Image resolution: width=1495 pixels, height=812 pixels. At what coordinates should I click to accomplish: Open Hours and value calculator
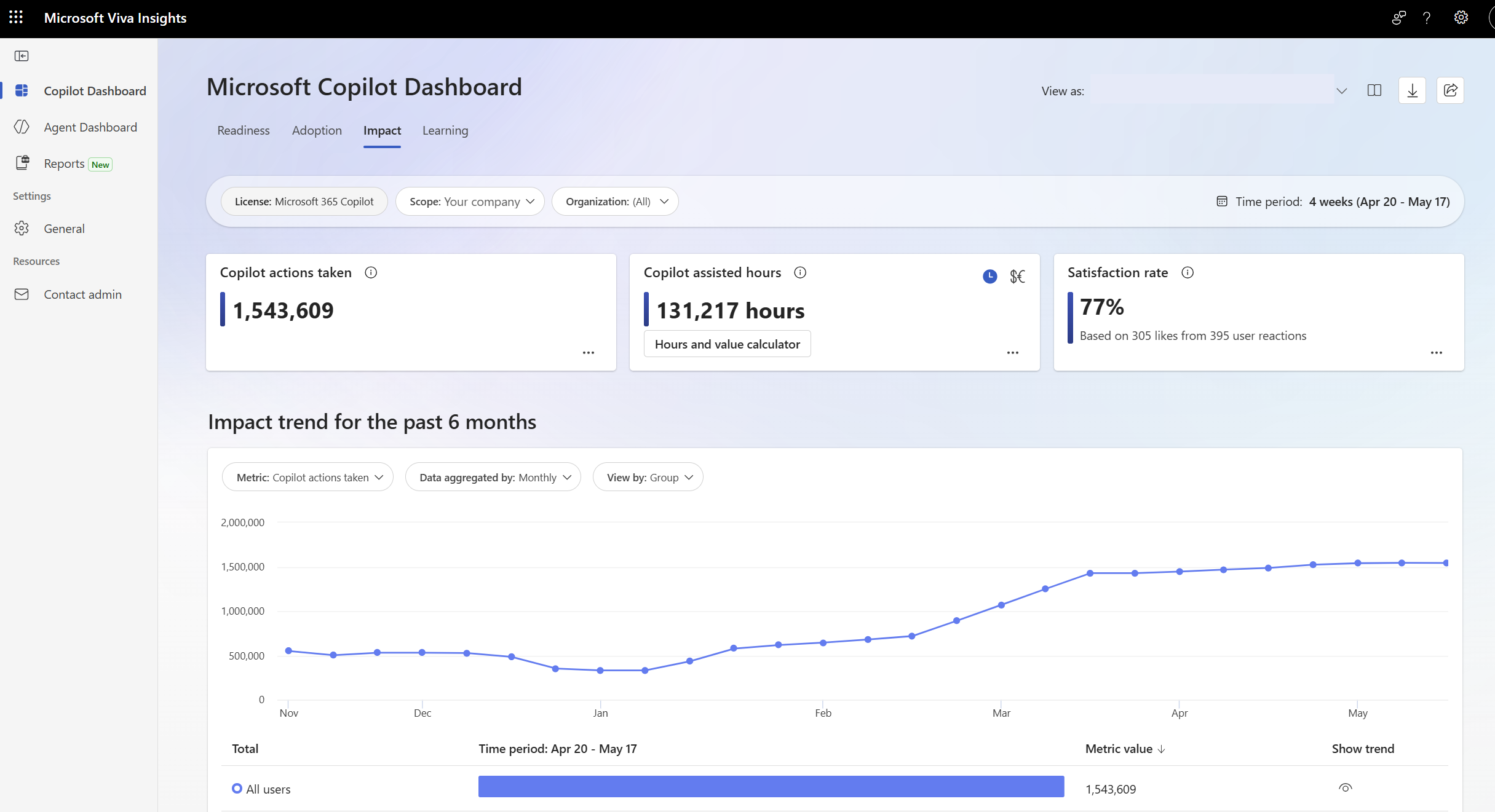pos(728,344)
